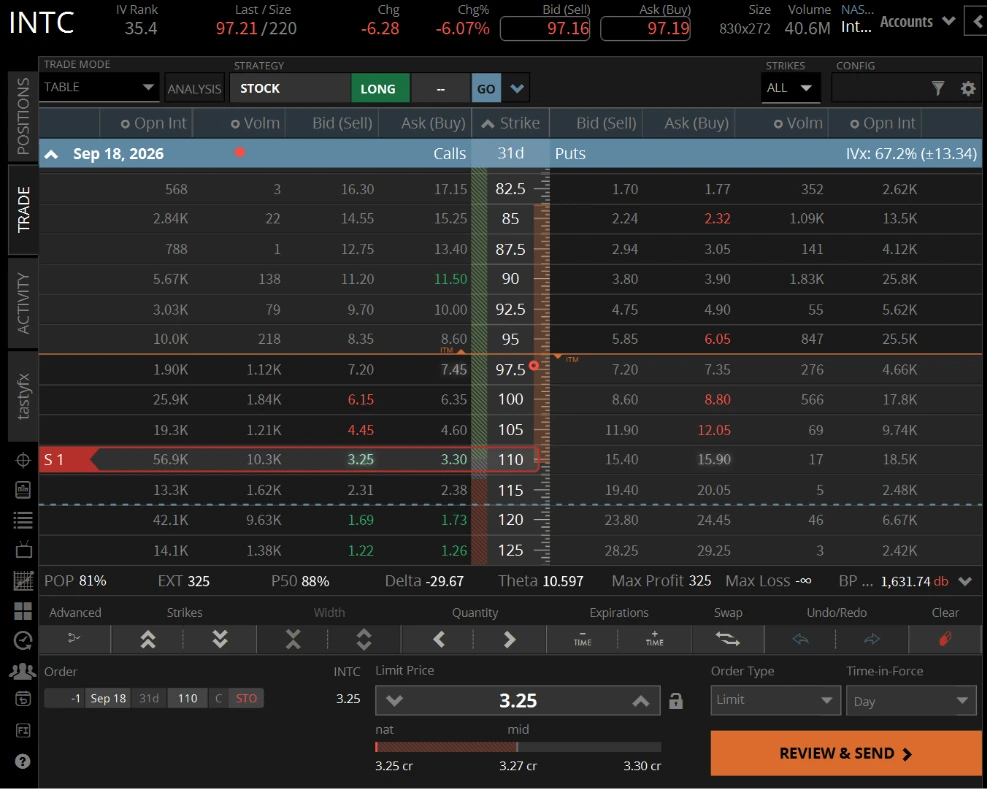Open the settings gear in CONFIG
This screenshot has width=987, height=789.
point(968,88)
